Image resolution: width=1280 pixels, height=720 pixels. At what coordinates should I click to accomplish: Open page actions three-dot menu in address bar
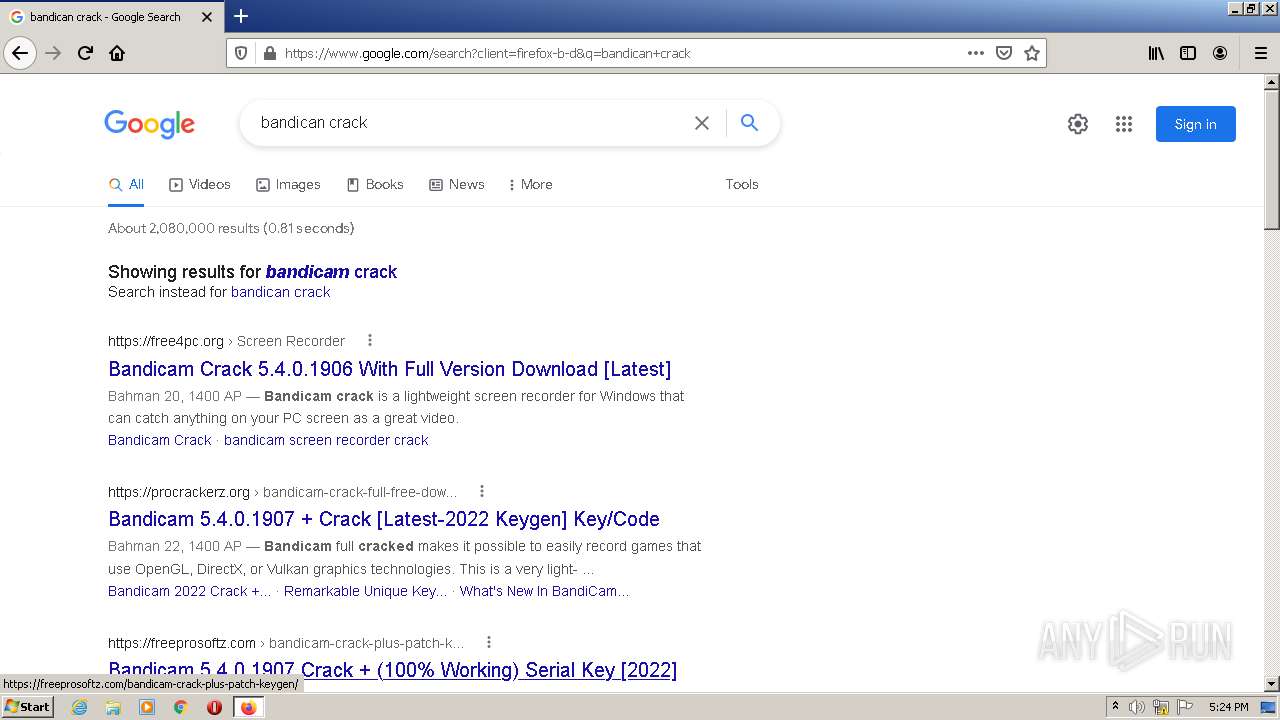point(976,53)
